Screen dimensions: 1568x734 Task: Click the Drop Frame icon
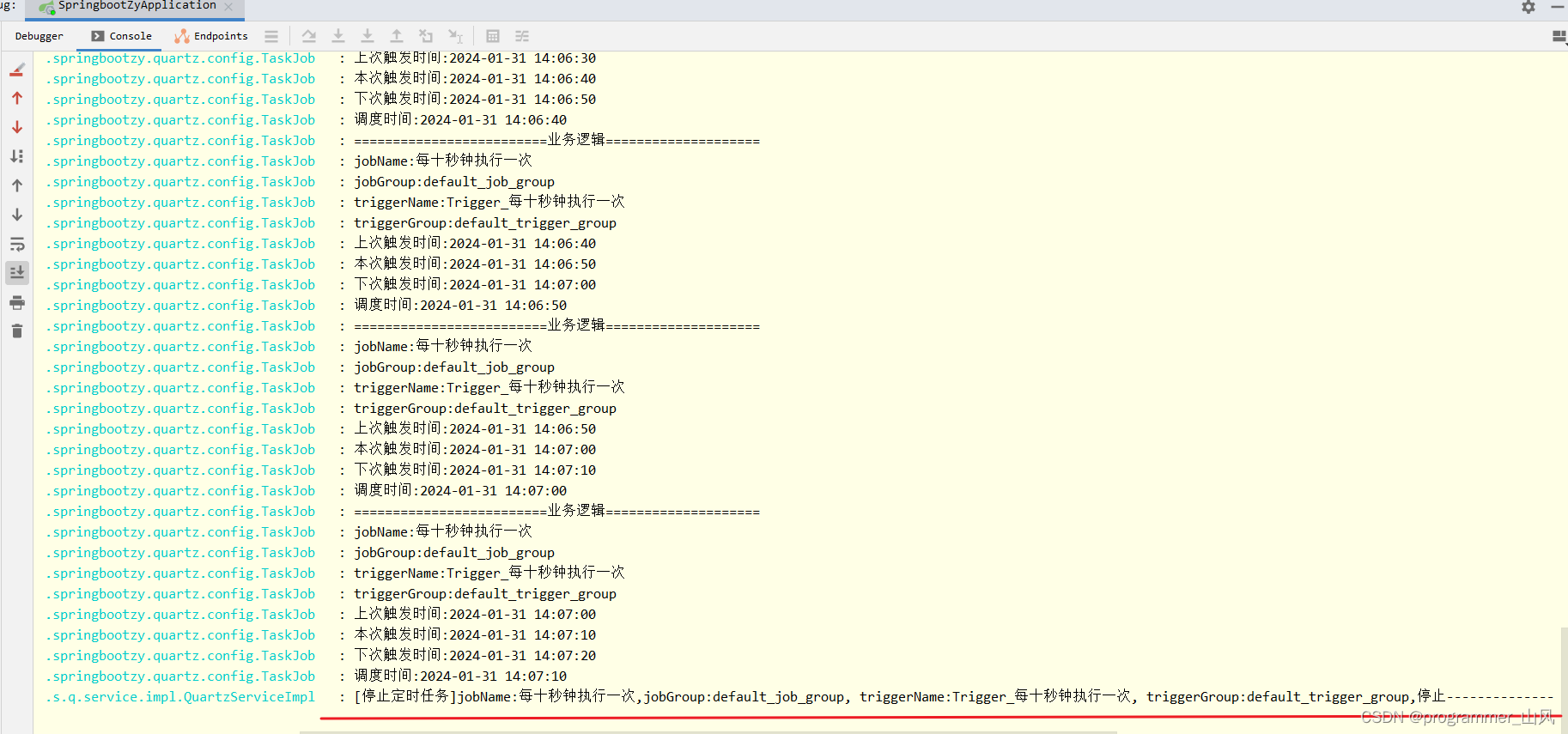click(x=426, y=36)
